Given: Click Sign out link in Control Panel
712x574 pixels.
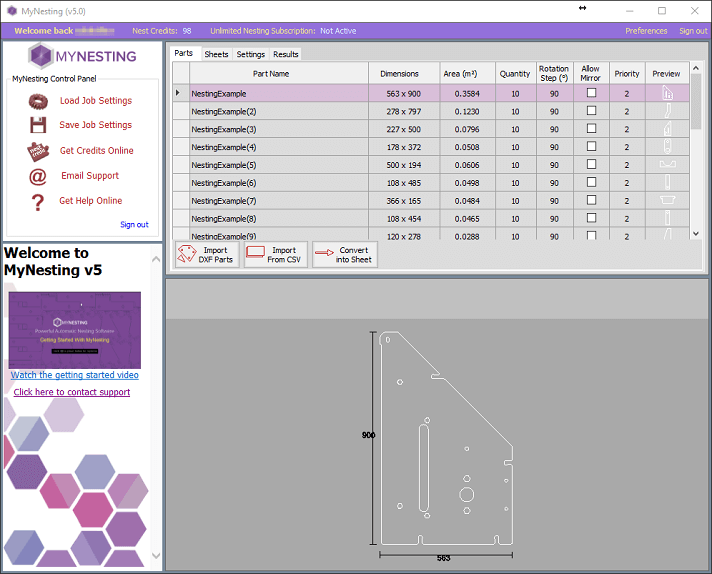Looking at the screenshot, I should [x=134, y=224].
